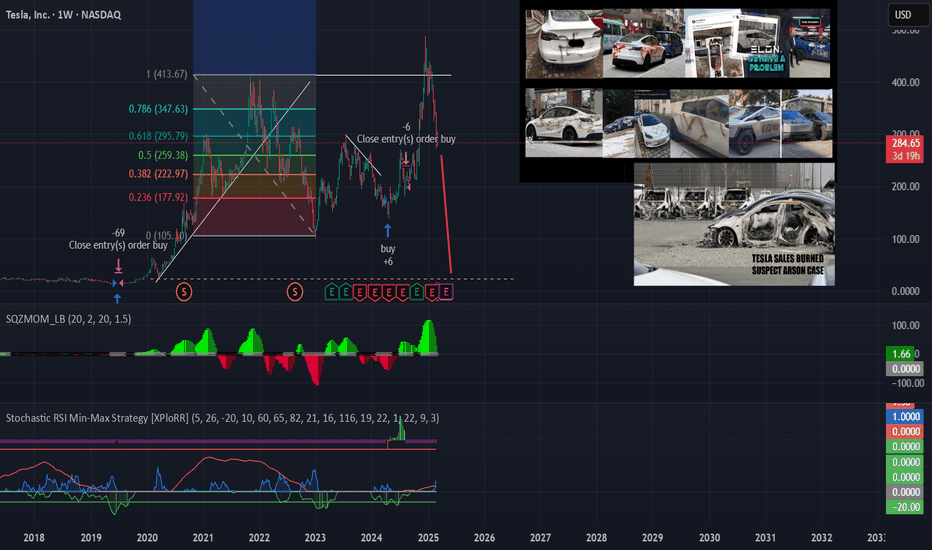Image resolution: width=932 pixels, height=550 pixels.
Task: Click the 284.65 current price label
Action: [x=906, y=143]
